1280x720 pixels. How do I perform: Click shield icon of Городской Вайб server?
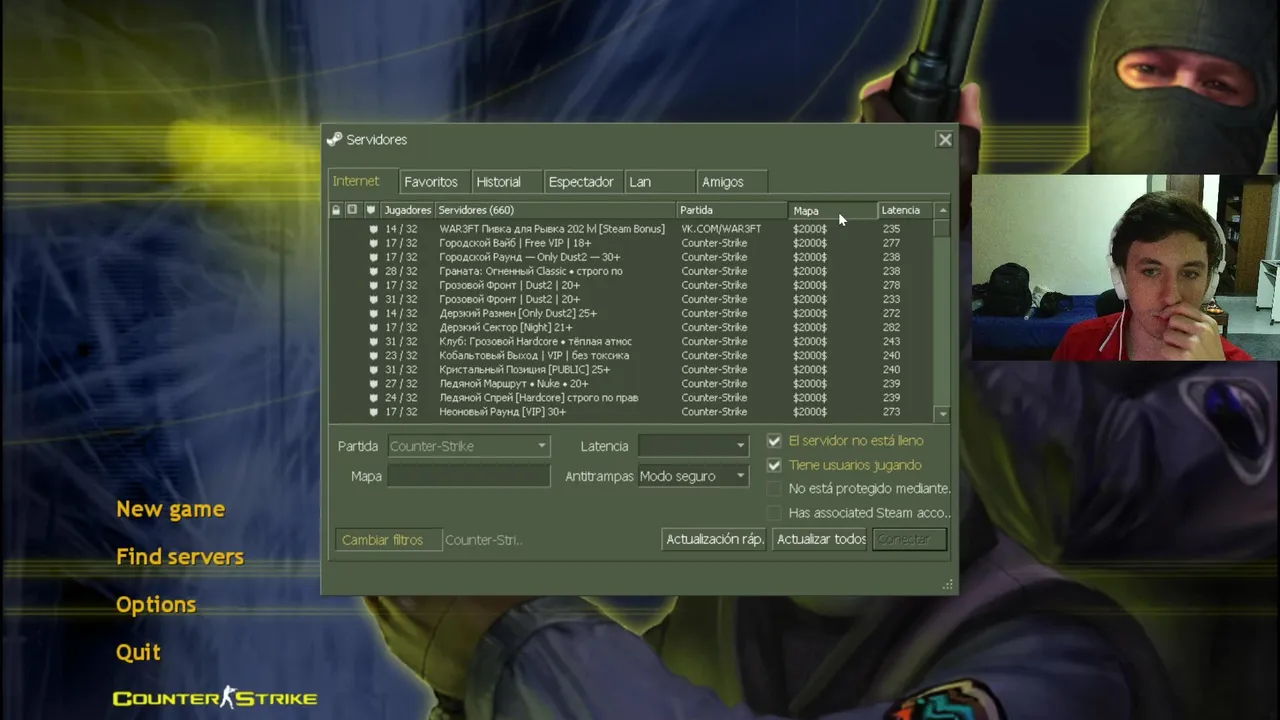pyautogui.click(x=373, y=243)
